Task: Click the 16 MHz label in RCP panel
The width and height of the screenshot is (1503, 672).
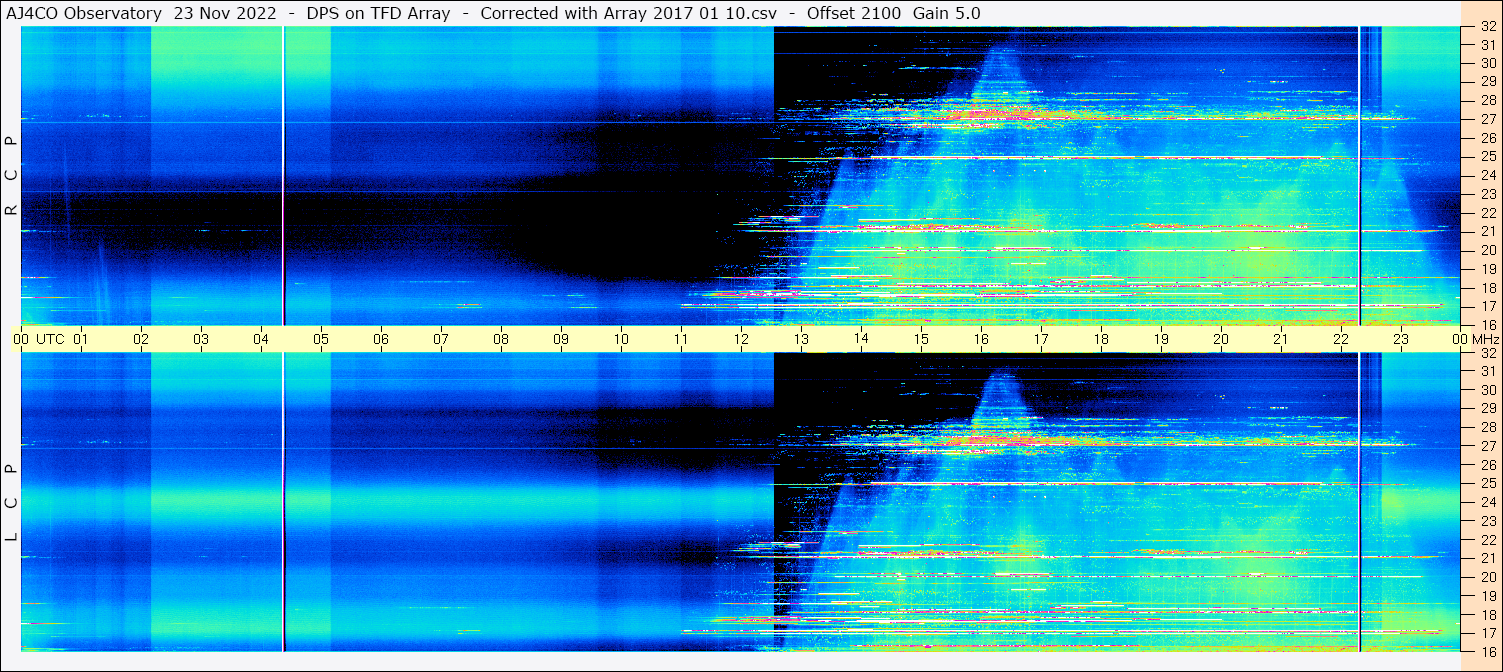Action: (1487, 325)
